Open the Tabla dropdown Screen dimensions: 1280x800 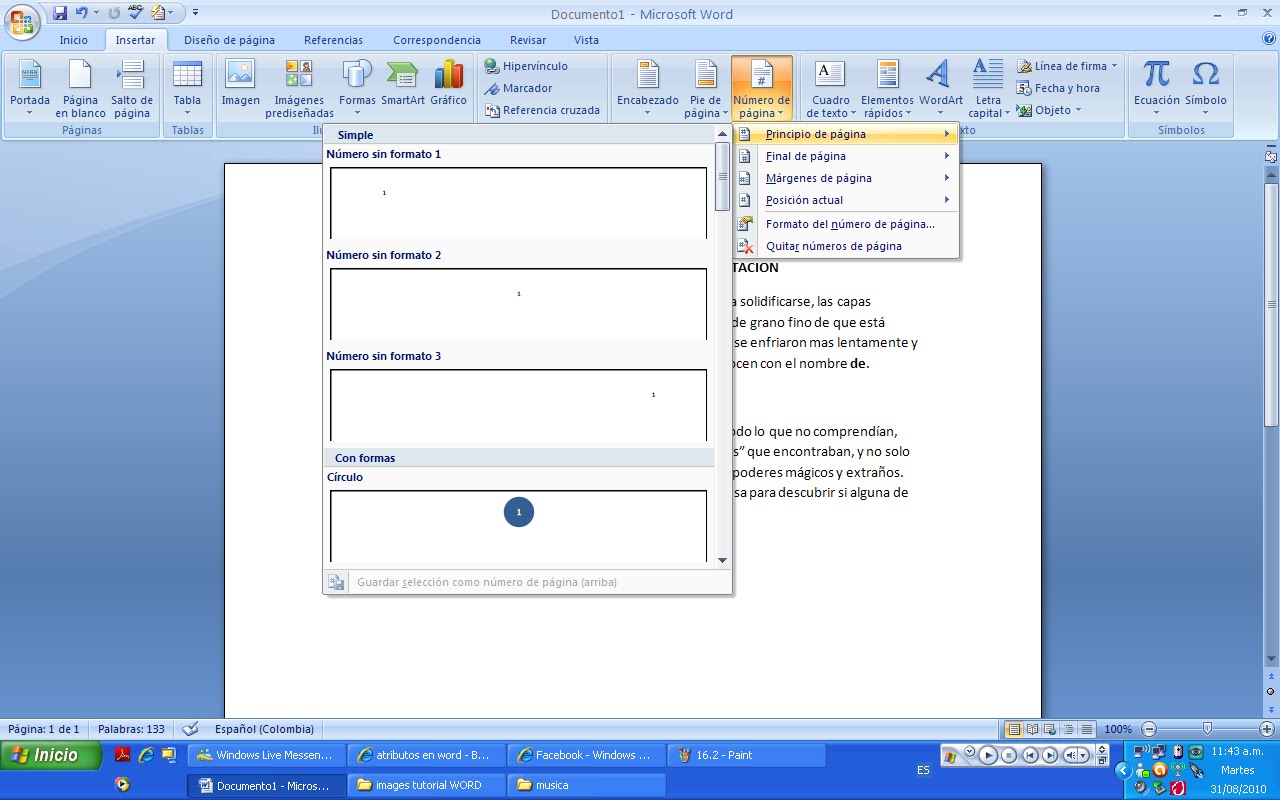point(187,88)
